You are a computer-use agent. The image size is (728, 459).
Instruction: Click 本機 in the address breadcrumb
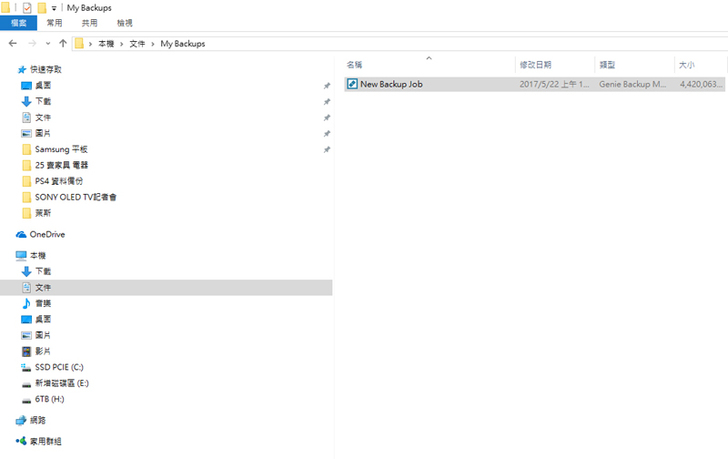pyautogui.click(x=106, y=44)
